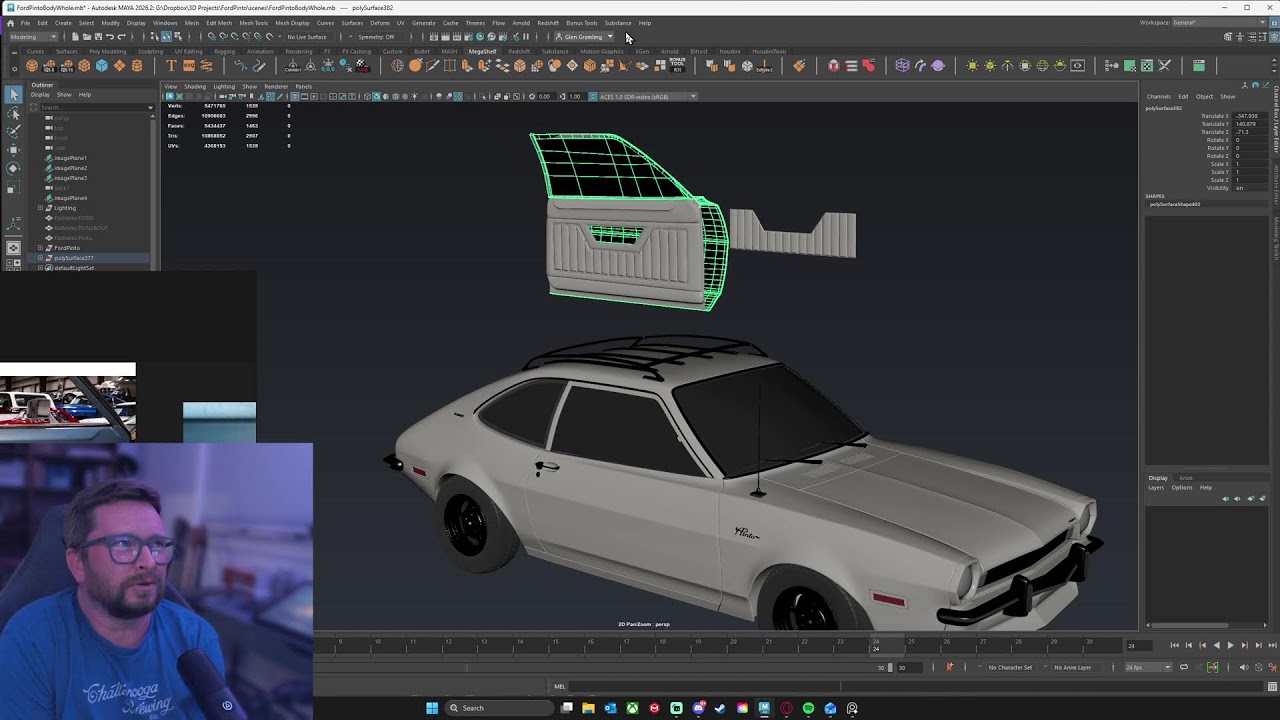Click the play forwards button
The image size is (1280, 720).
point(1230,645)
